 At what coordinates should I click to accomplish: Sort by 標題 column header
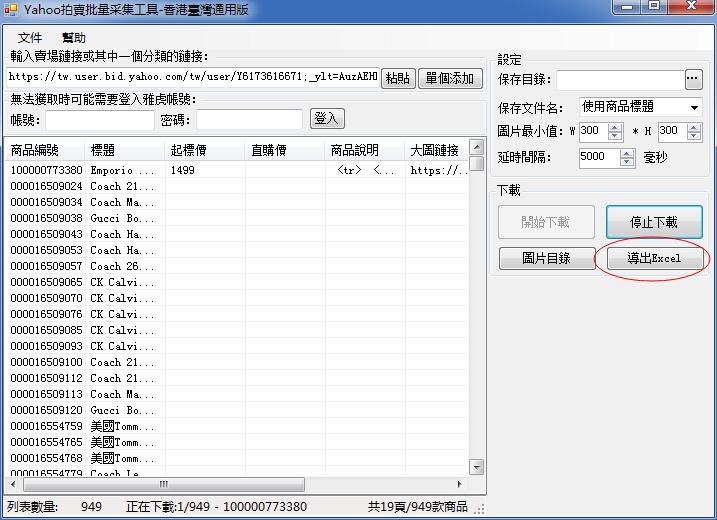[x=124, y=150]
